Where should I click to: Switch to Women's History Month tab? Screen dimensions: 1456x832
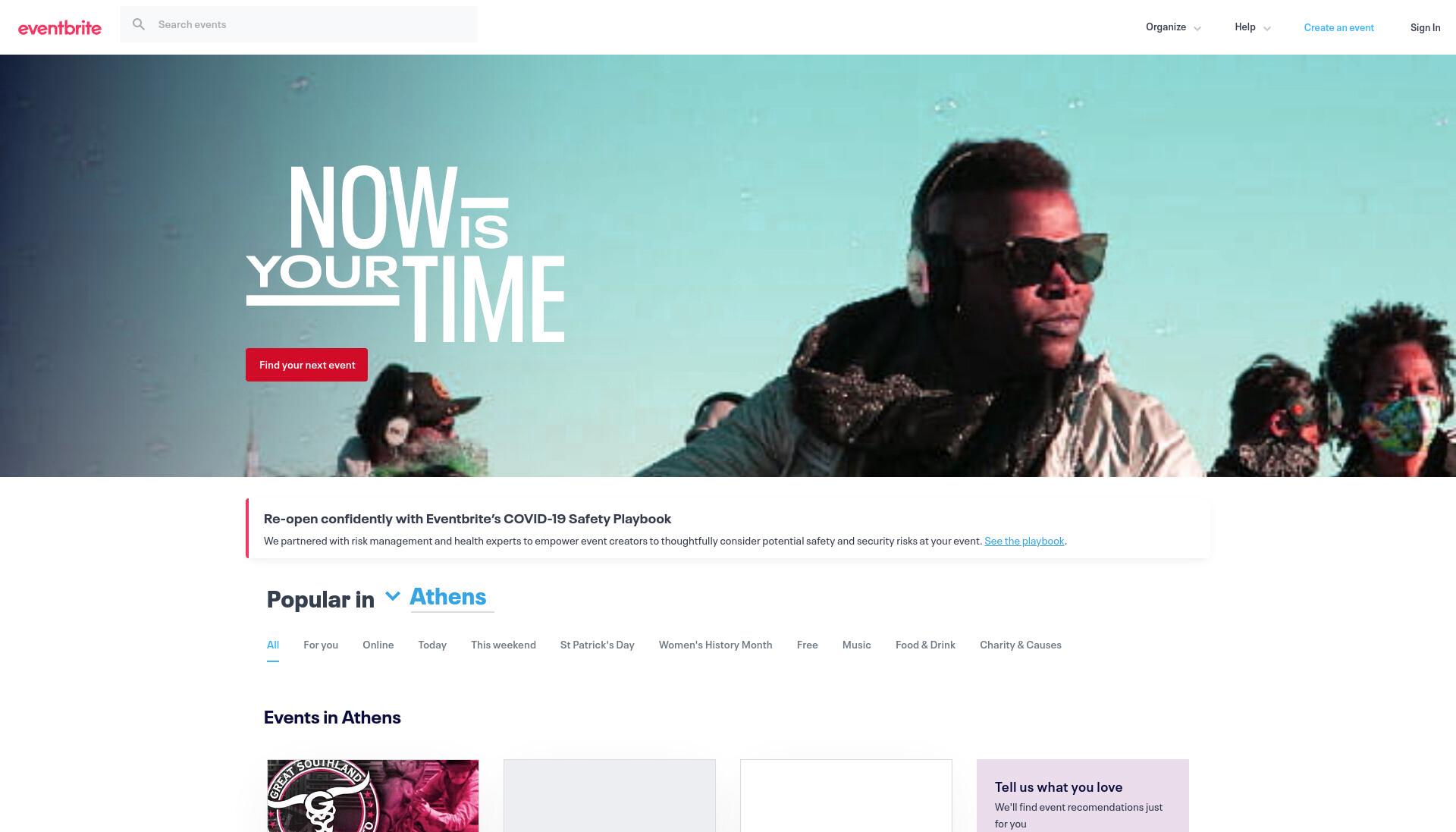pos(716,645)
